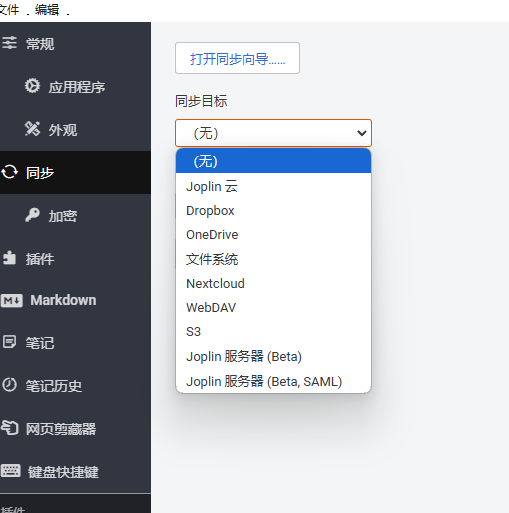The width and height of the screenshot is (509, 513).
Task: Open 笔记 settings section
Action: pyautogui.click(x=75, y=343)
